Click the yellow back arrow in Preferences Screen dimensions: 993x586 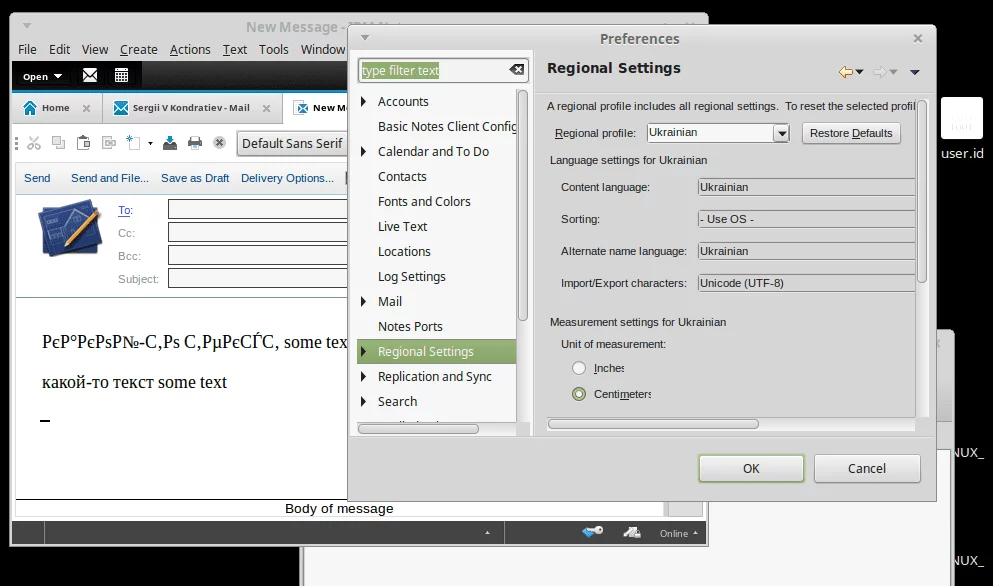[x=846, y=71]
